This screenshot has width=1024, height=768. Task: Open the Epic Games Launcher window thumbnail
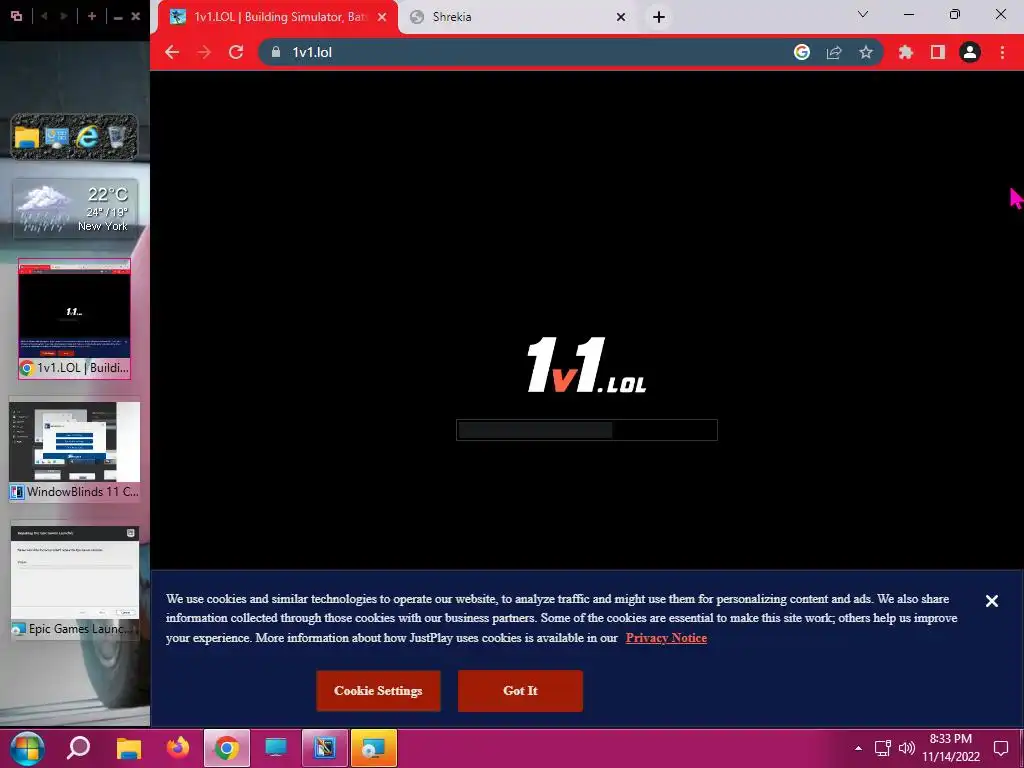pos(74,581)
